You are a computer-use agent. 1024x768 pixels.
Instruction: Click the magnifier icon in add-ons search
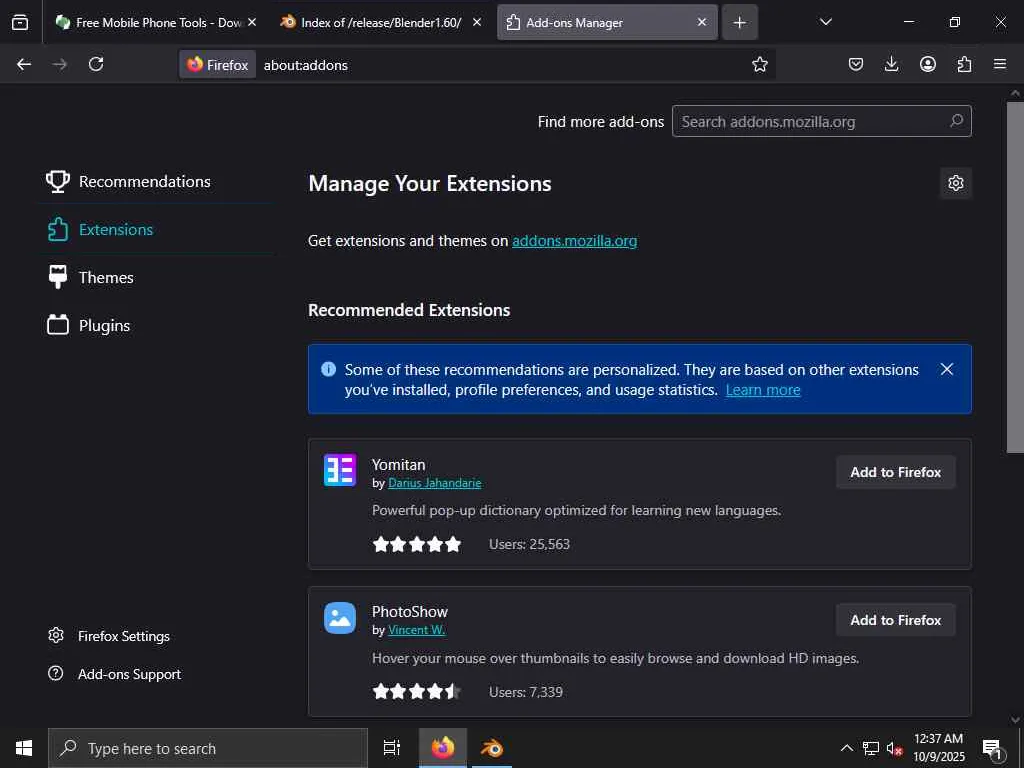(x=956, y=121)
